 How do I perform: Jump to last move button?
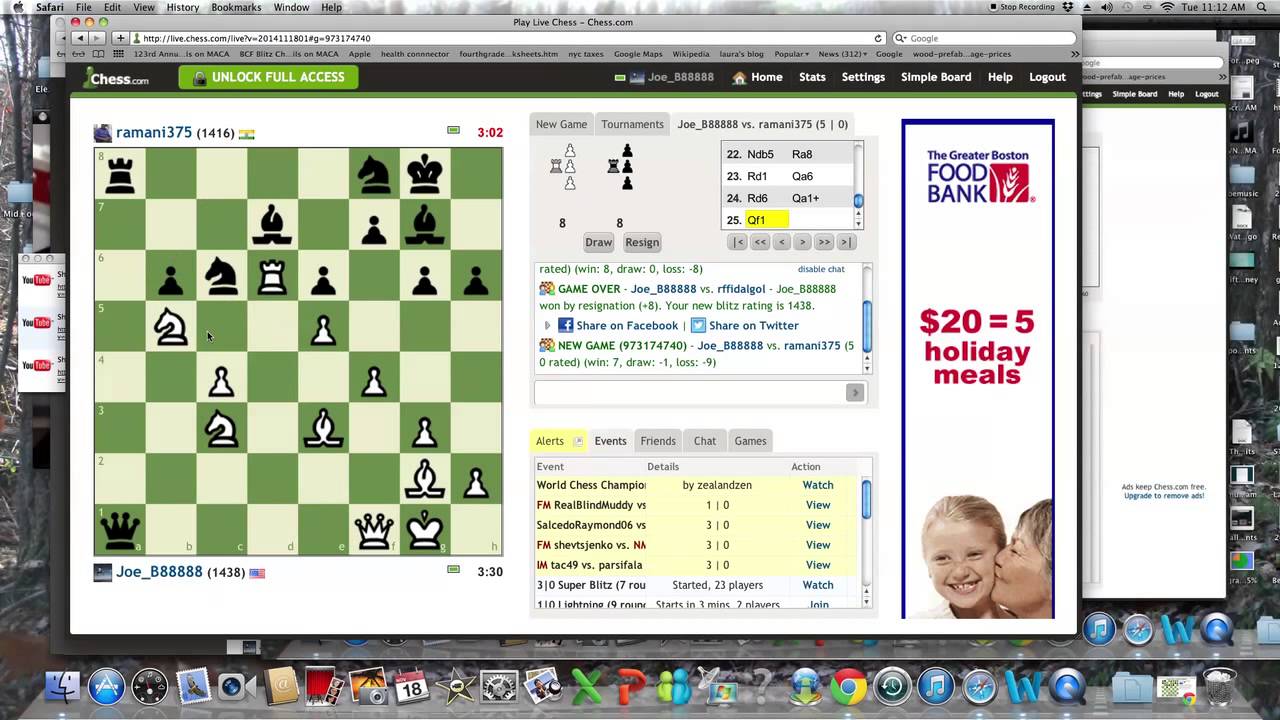[x=846, y=242]
